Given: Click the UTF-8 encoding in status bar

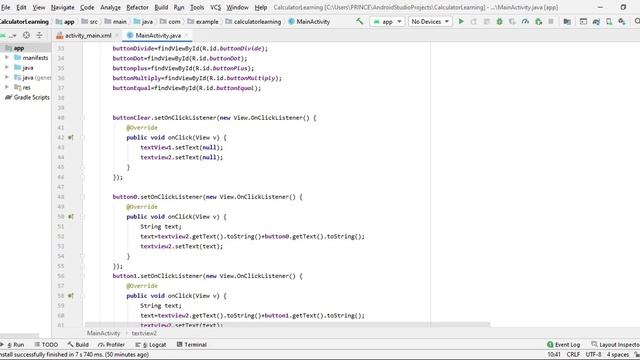Looking at the screenshot, I should [593, 354].
